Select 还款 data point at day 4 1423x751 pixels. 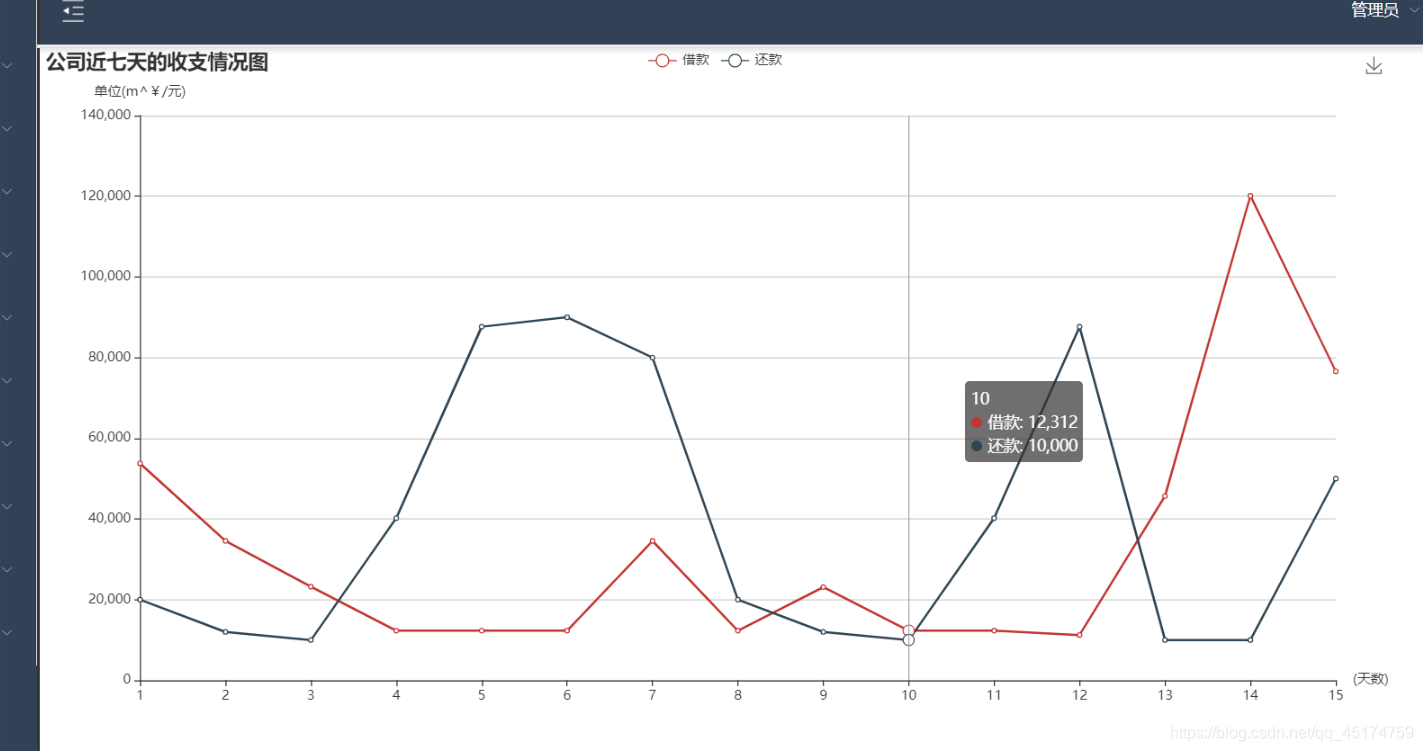(x=396, y=518)
